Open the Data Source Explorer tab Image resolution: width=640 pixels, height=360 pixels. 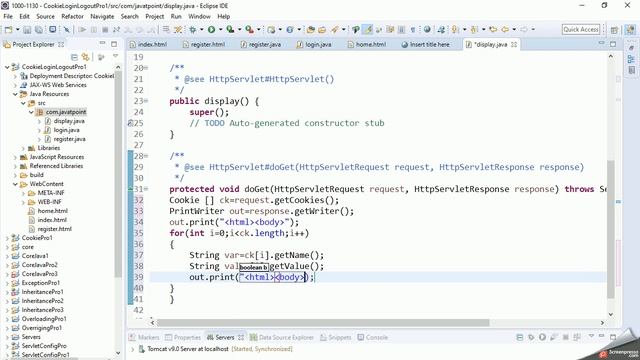[282, 338]
